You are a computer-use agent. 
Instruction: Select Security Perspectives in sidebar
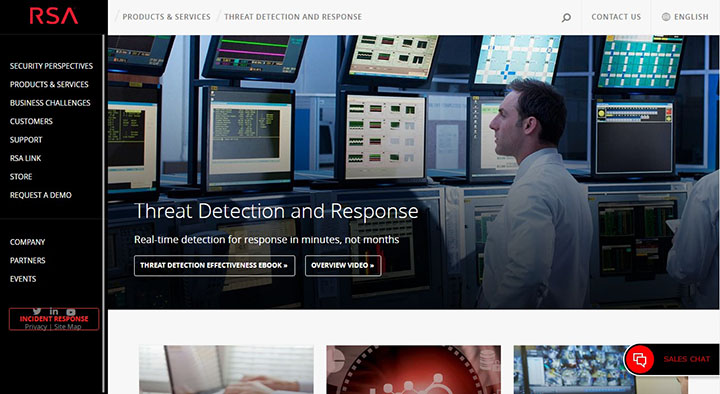pyautogui.click(x=51, y=66)
